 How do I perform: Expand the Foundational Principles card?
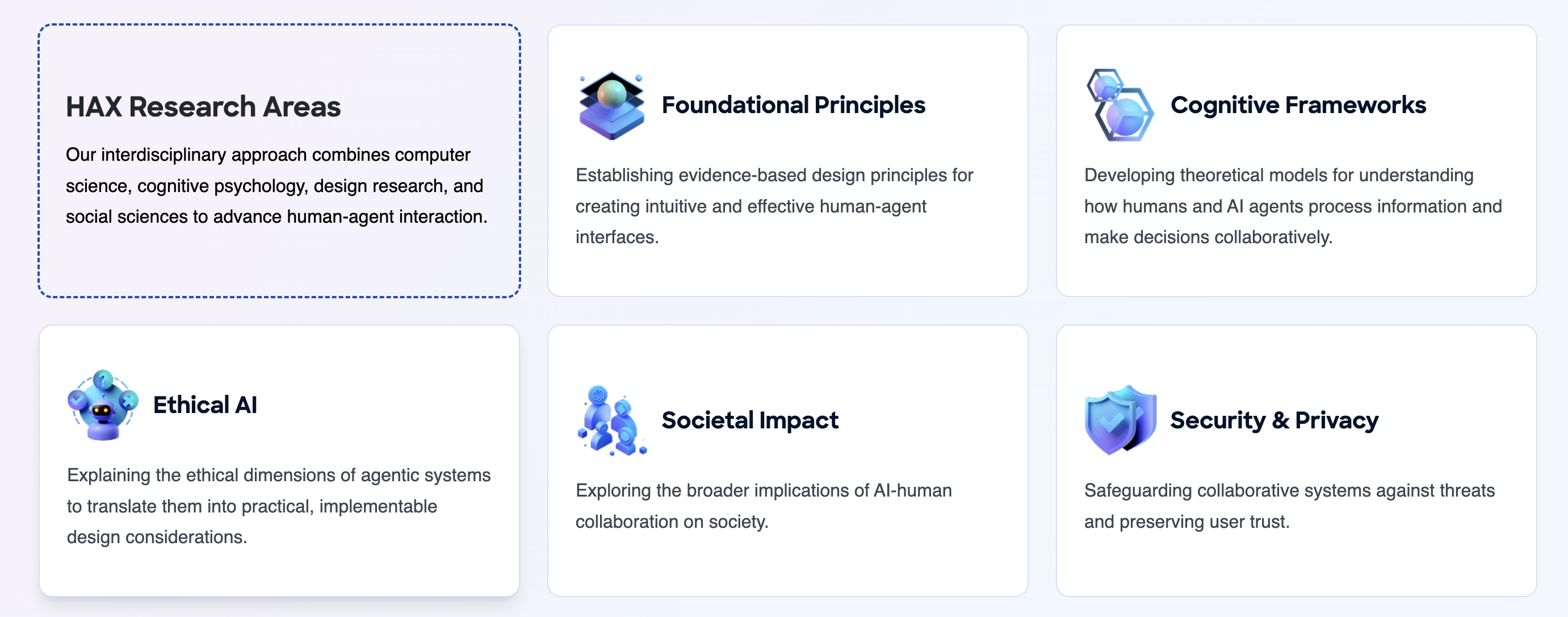(x=787, y=160)
